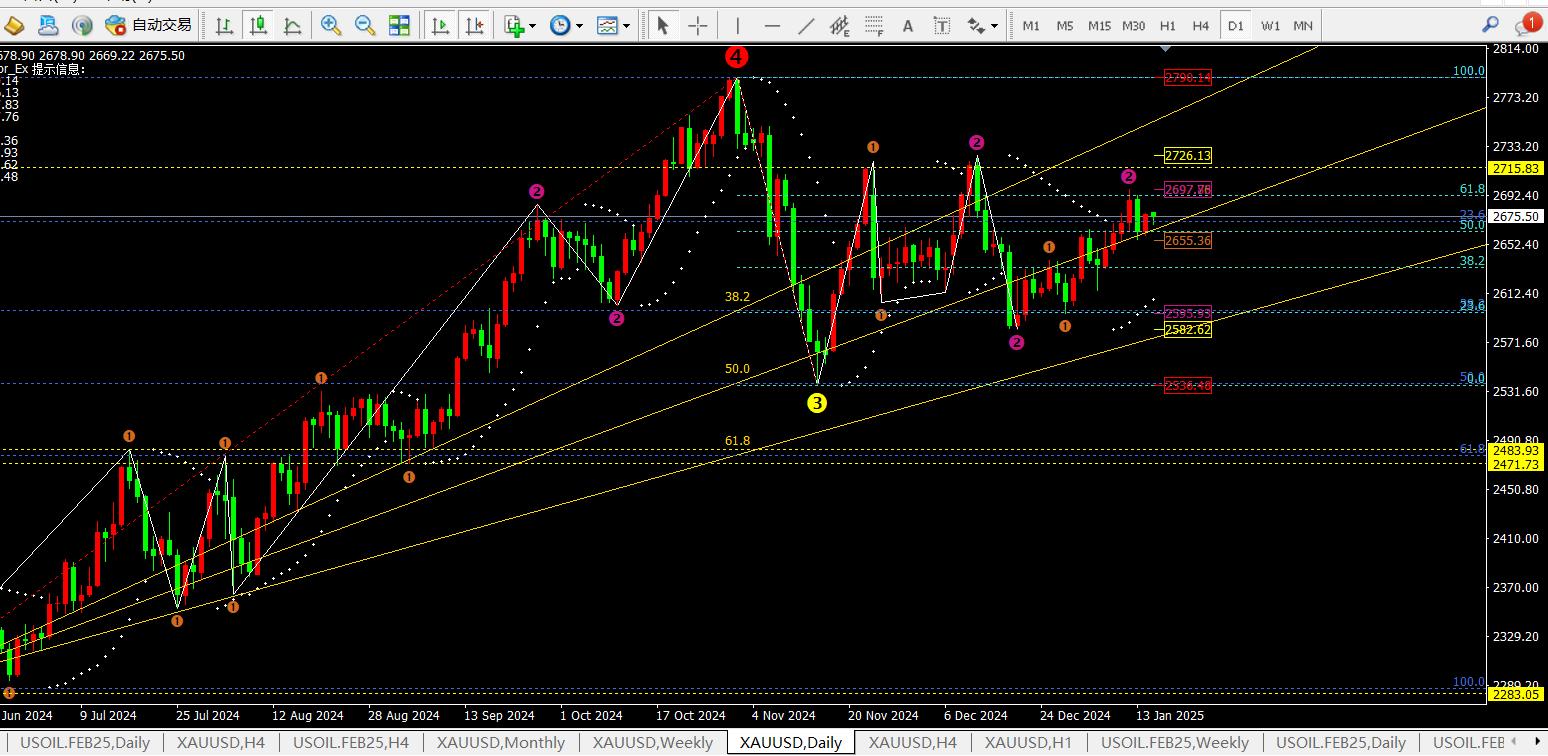The height and width of the screenshot is (756, 1548).
Task: Select the horizontal line drawing tool
Action: point(772,25)
